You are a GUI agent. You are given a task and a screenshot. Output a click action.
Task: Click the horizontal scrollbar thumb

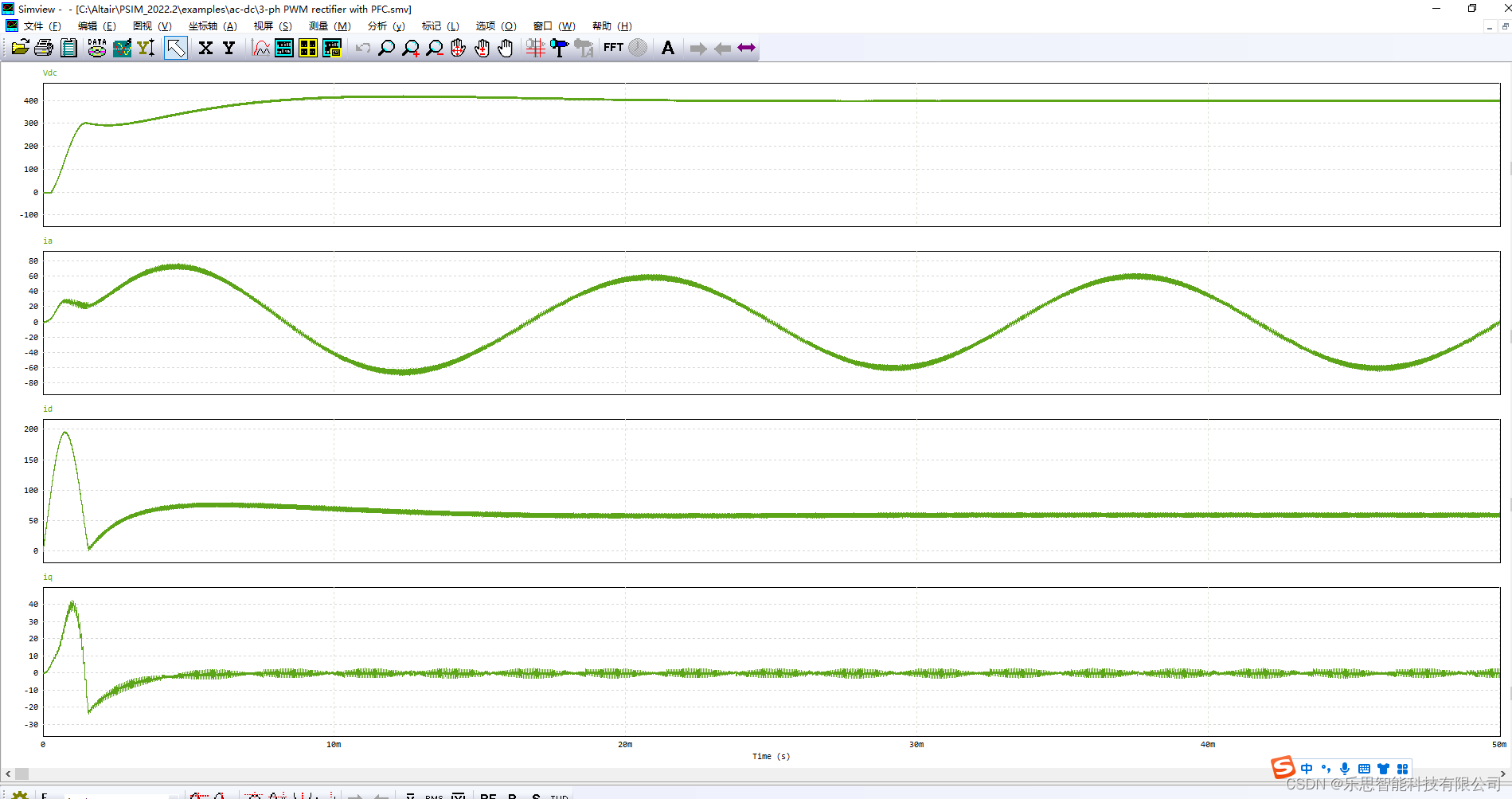[x=22, y=774]
